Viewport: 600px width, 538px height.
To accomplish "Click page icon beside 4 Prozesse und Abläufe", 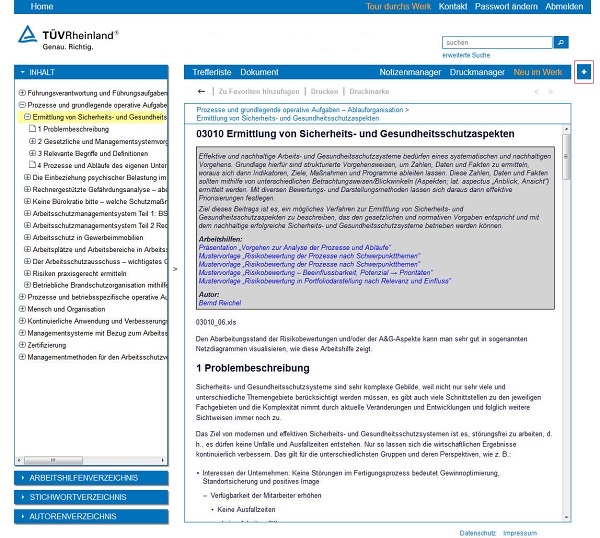I will pos(33,165).
